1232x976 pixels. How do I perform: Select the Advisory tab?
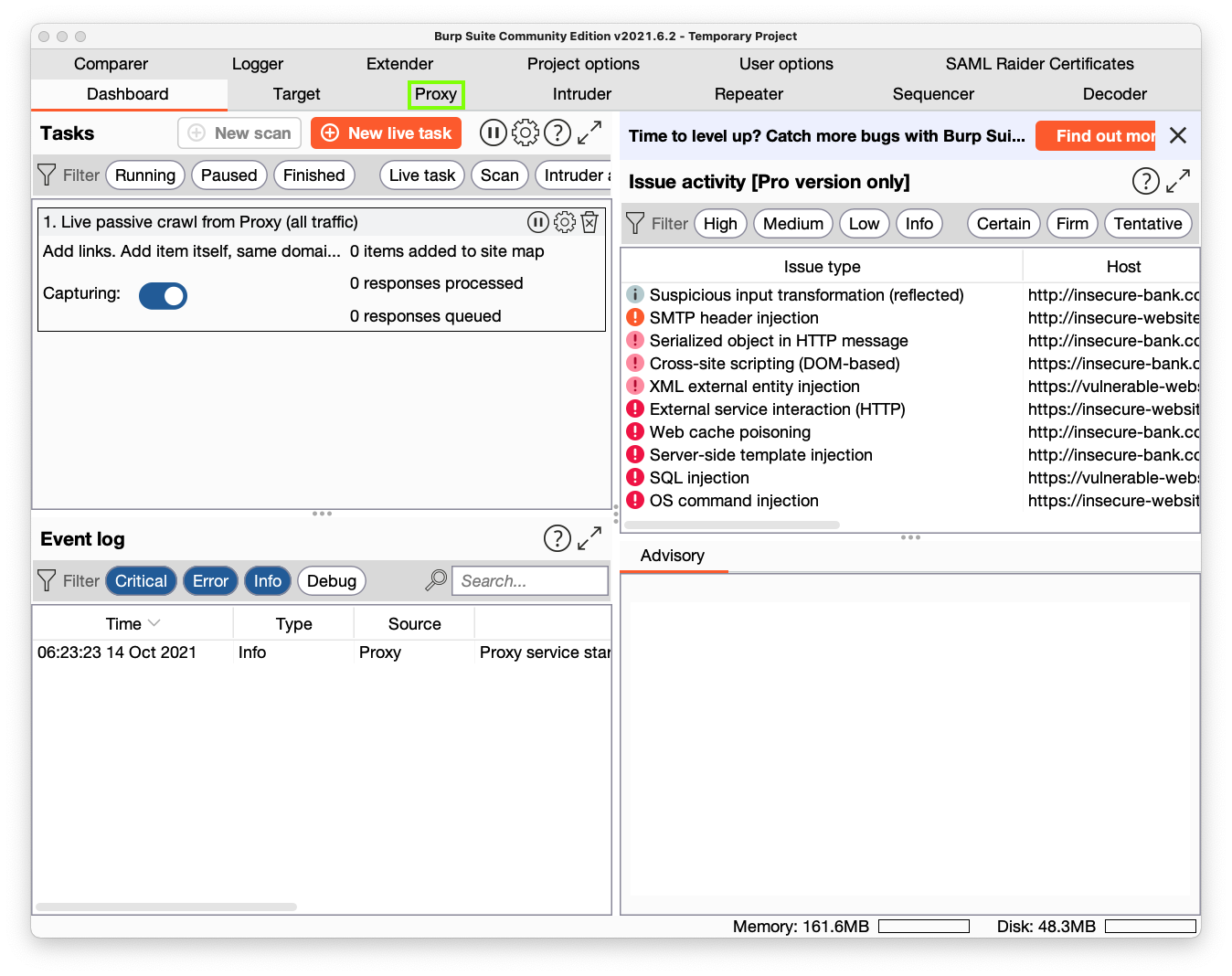point(673,556)
